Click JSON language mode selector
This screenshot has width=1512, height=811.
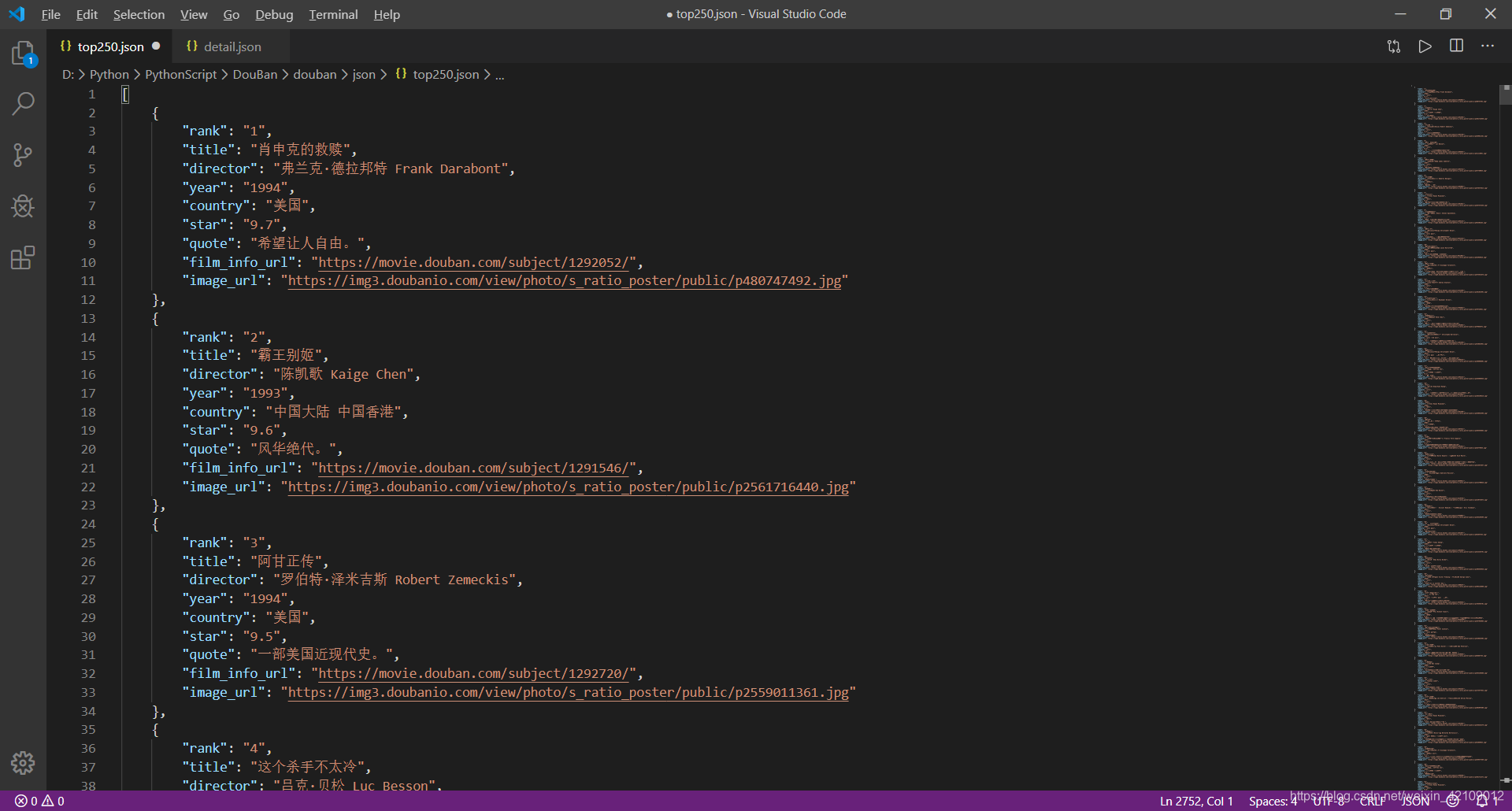[1415, 801]
